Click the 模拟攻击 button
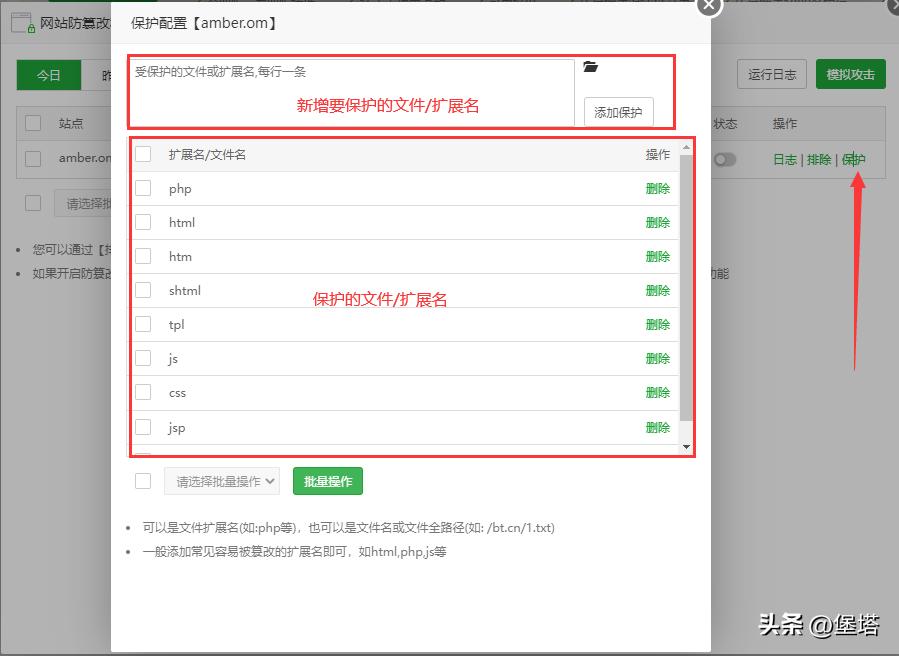This screenshot has width=899, height=656. point(849,73)
